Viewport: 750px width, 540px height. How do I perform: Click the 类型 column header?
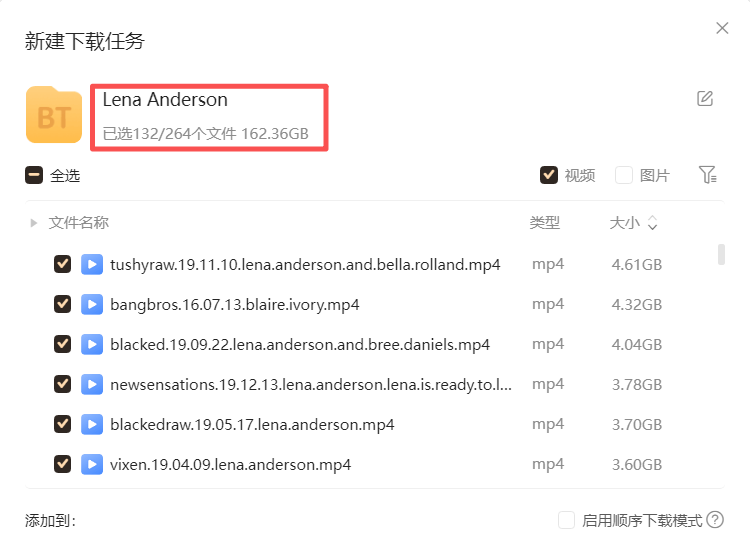click(x=545, y=223)
